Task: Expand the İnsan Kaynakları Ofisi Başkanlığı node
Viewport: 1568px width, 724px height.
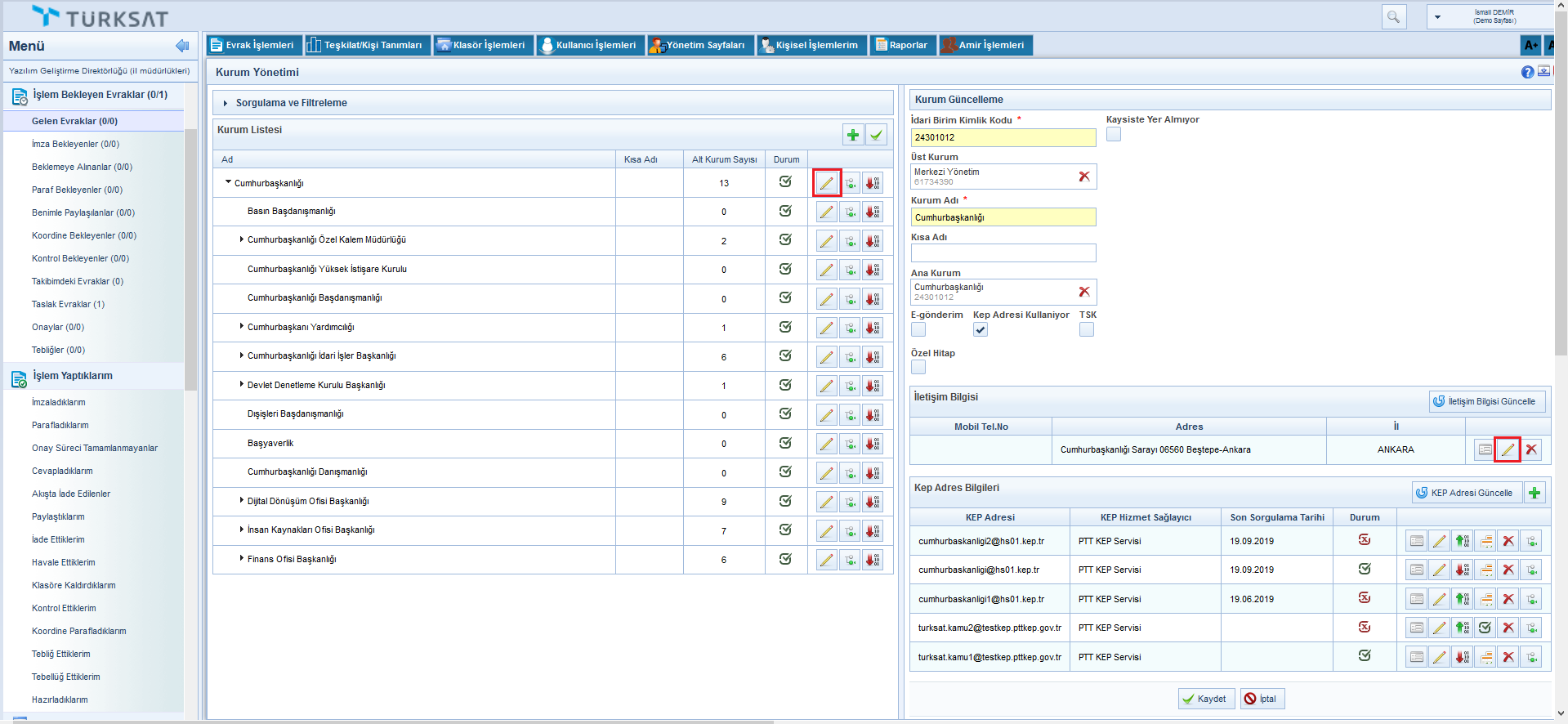Action: [x=241, y=530]
